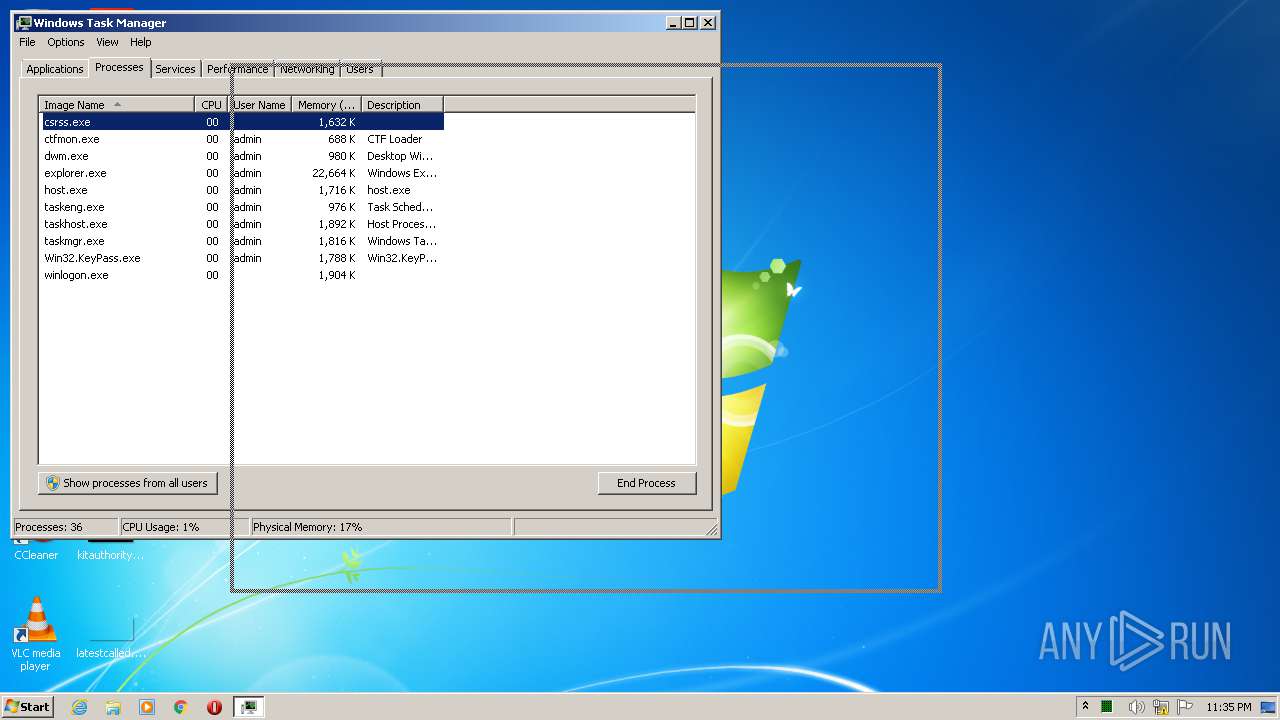Maximize the Task Manager window
This screenshot has height=720, width=1280.
[x=690, y=22]
